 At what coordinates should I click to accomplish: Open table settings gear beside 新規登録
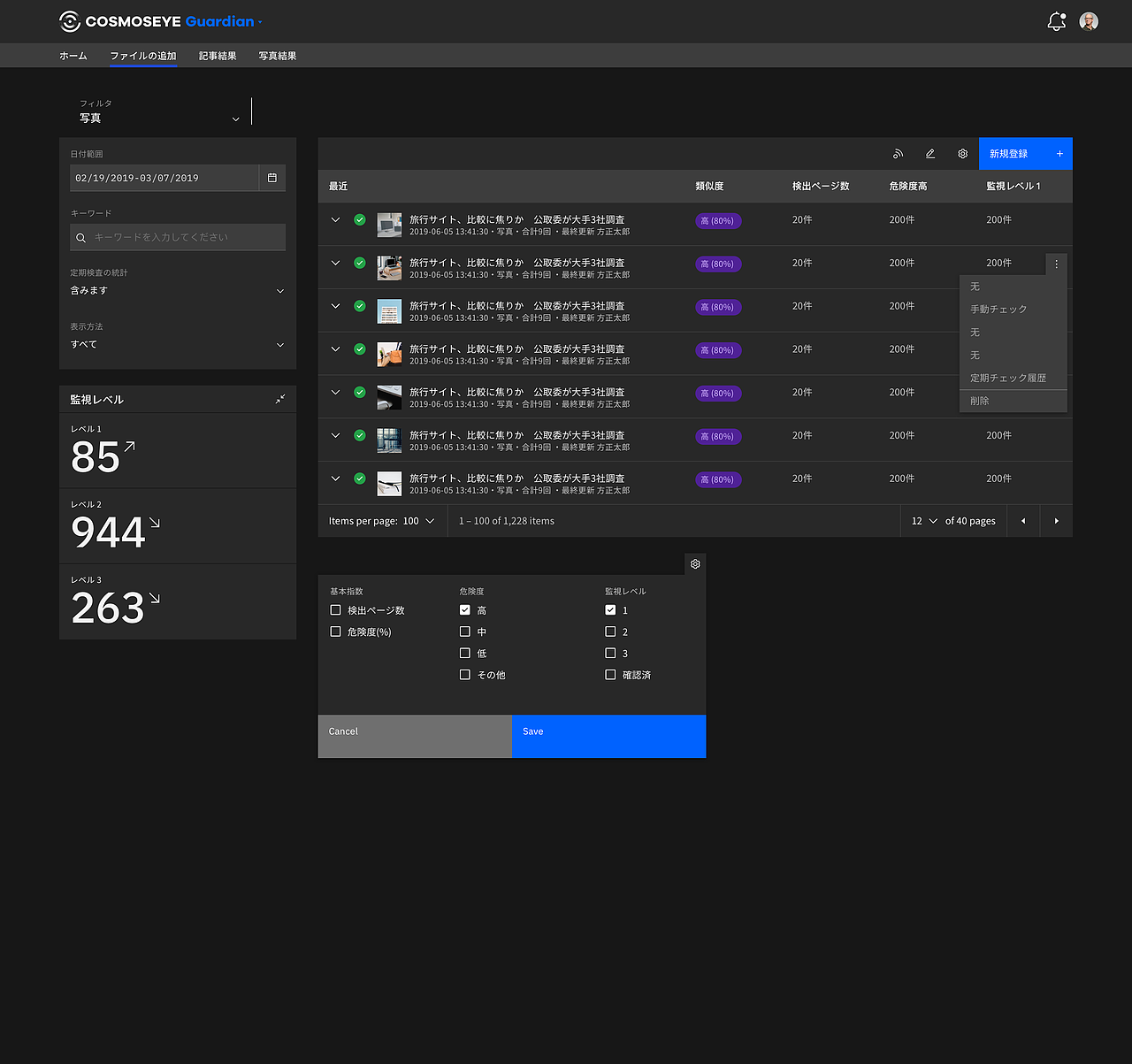[962, 154]
